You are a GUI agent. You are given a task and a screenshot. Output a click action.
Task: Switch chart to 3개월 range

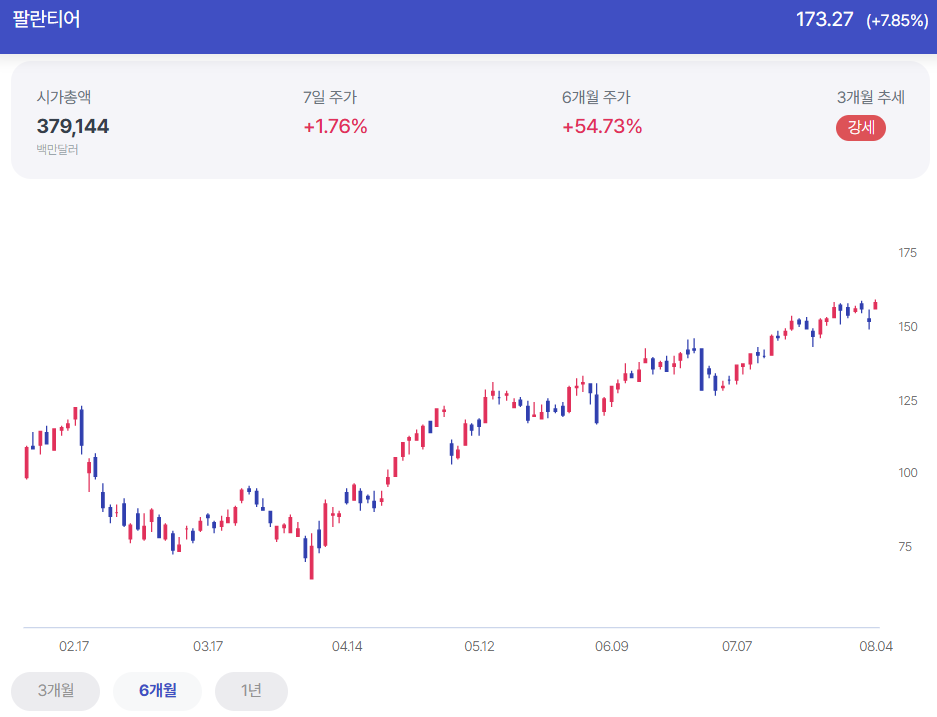click(x=56, y=691)
